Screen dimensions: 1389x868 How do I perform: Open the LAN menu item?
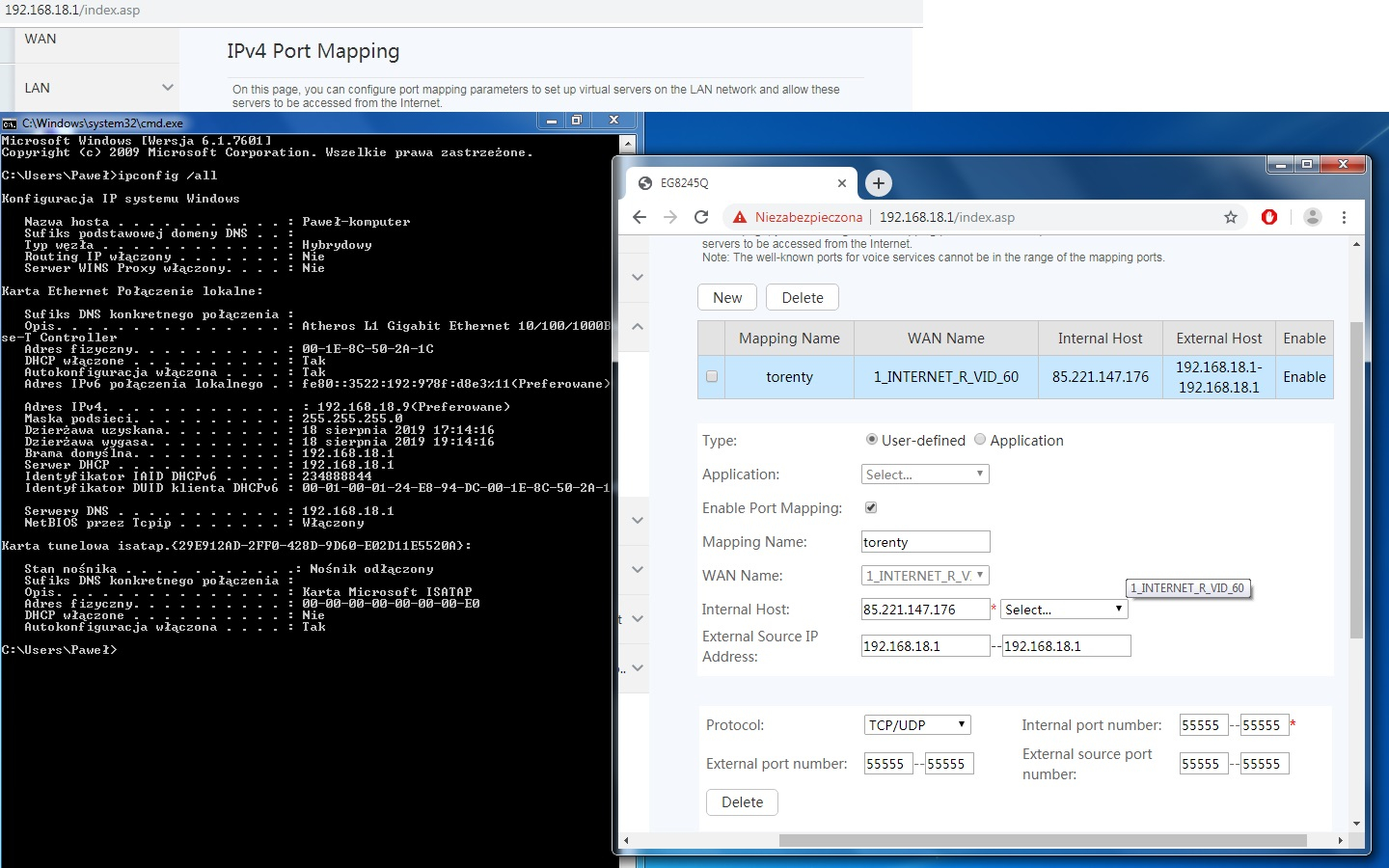[x=38, y=88]
